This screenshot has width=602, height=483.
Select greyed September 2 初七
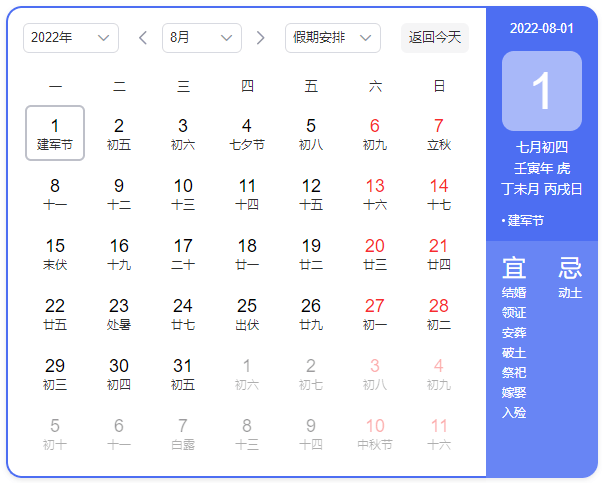[311, 373]
